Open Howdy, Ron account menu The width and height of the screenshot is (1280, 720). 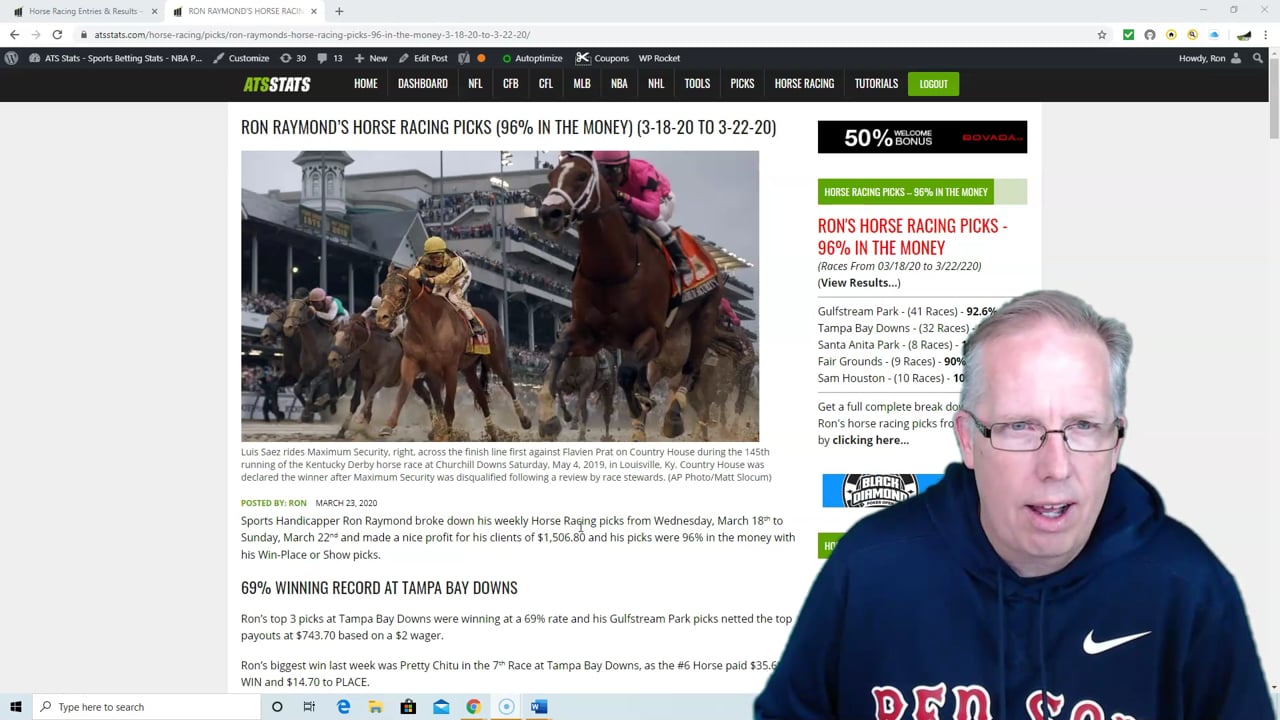click(x=1210, y=58)
